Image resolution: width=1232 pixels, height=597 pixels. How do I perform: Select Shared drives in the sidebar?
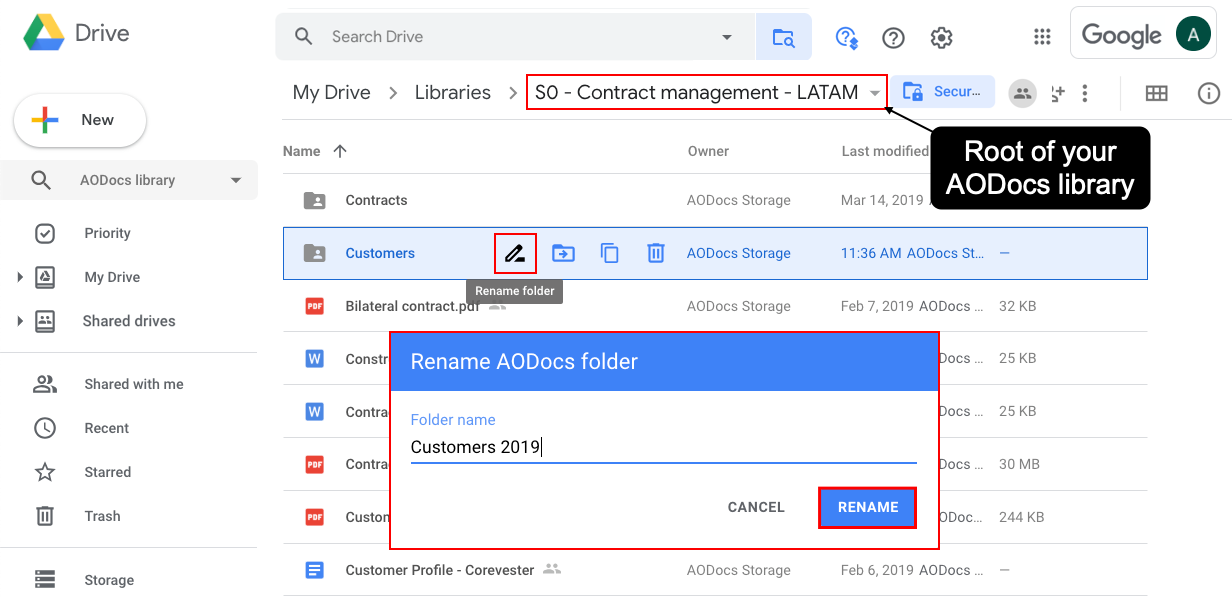click(129, 321)
